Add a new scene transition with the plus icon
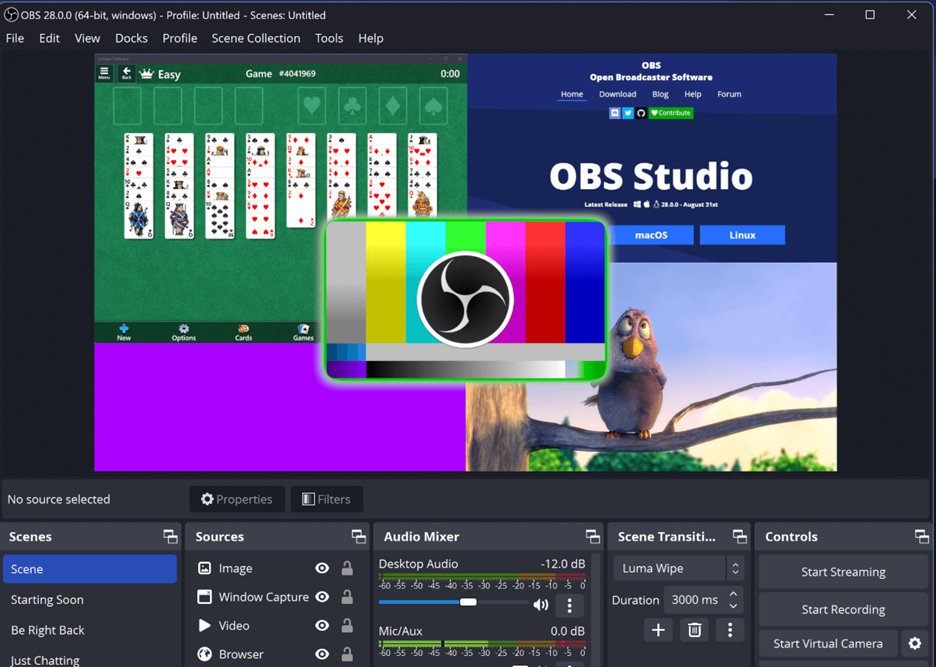The image size is (936, 667). click(x=658, y=630)
